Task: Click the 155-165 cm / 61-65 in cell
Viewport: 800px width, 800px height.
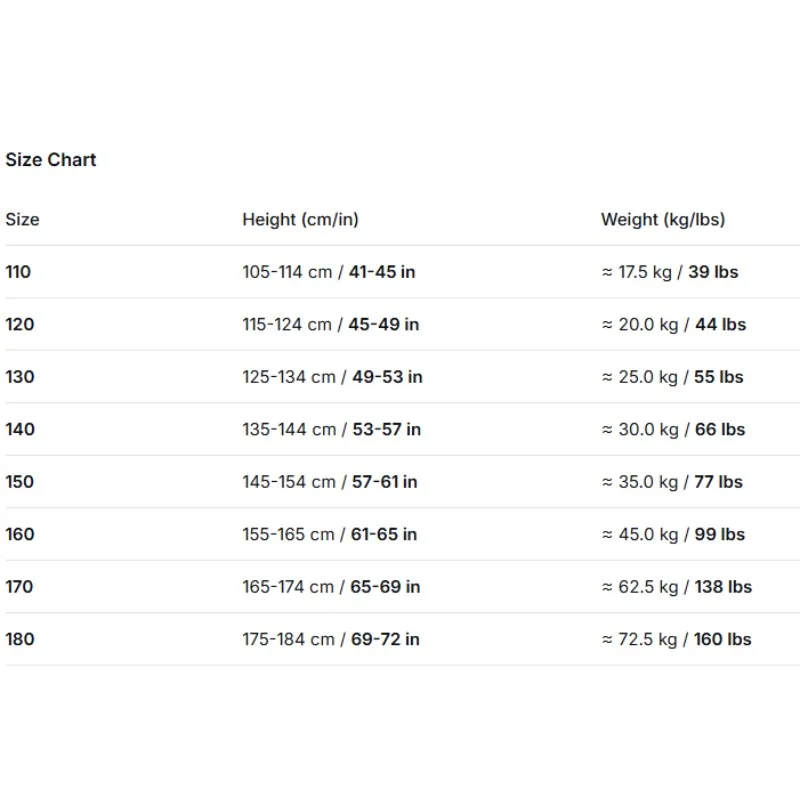Action: (x=330, y=534)
